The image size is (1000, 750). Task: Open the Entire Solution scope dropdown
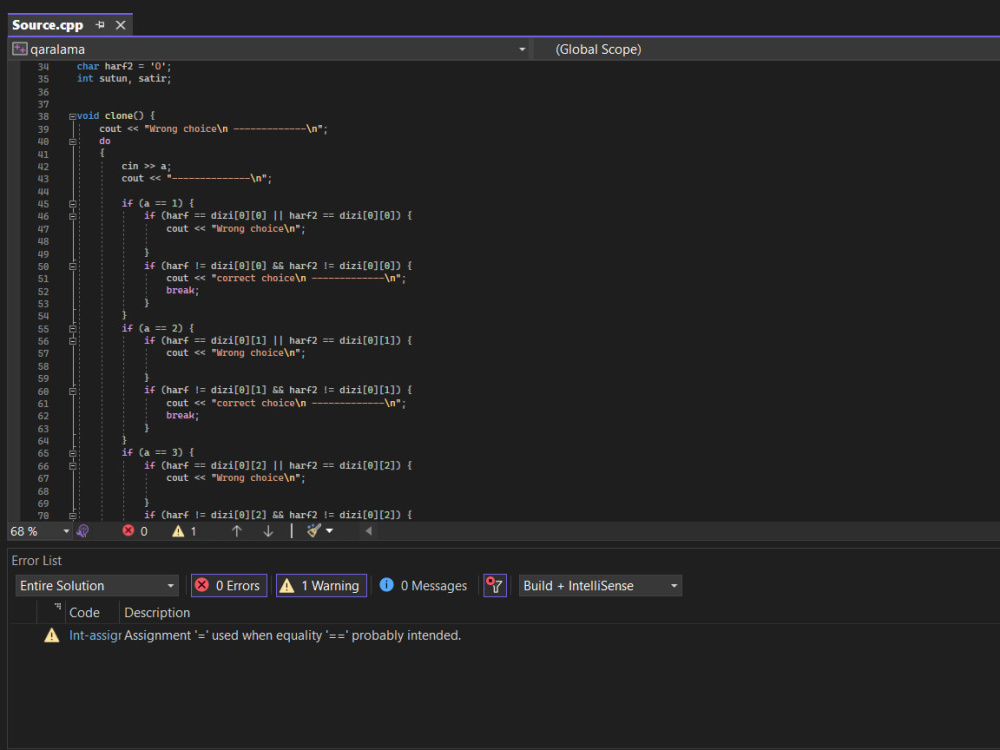96,585
